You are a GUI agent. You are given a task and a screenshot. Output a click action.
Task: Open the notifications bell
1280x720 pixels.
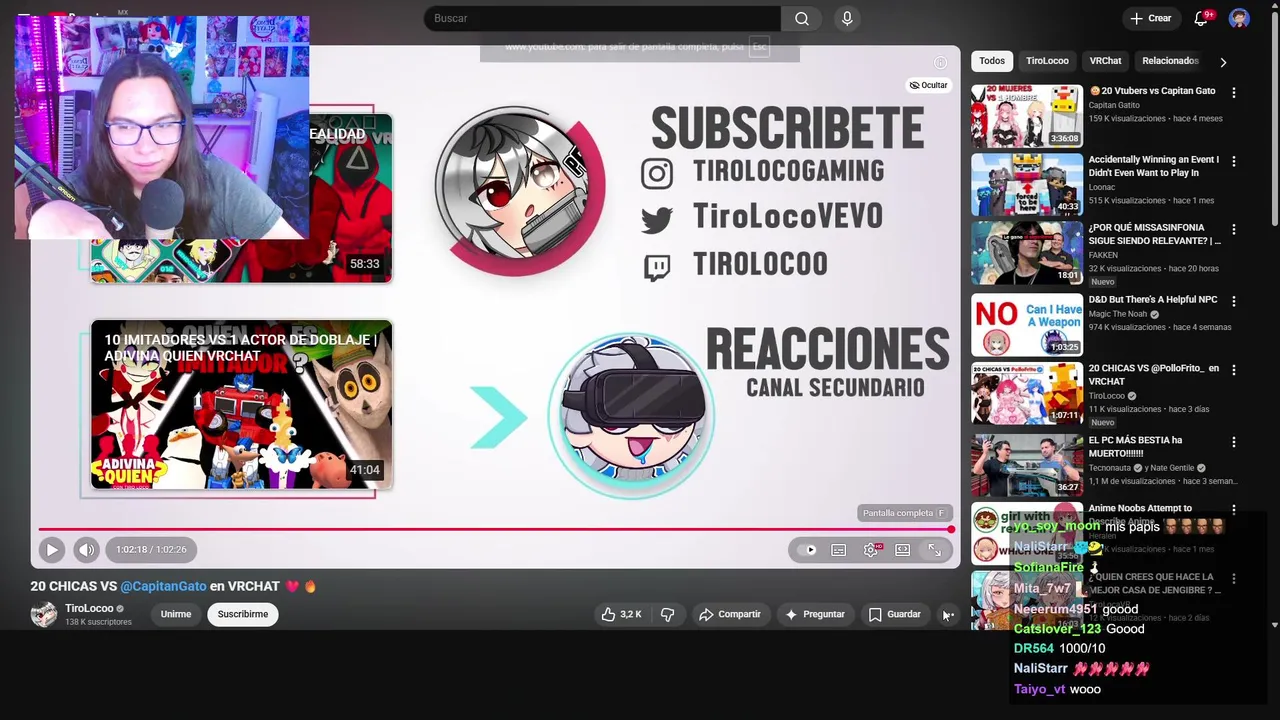point(1201,18)
